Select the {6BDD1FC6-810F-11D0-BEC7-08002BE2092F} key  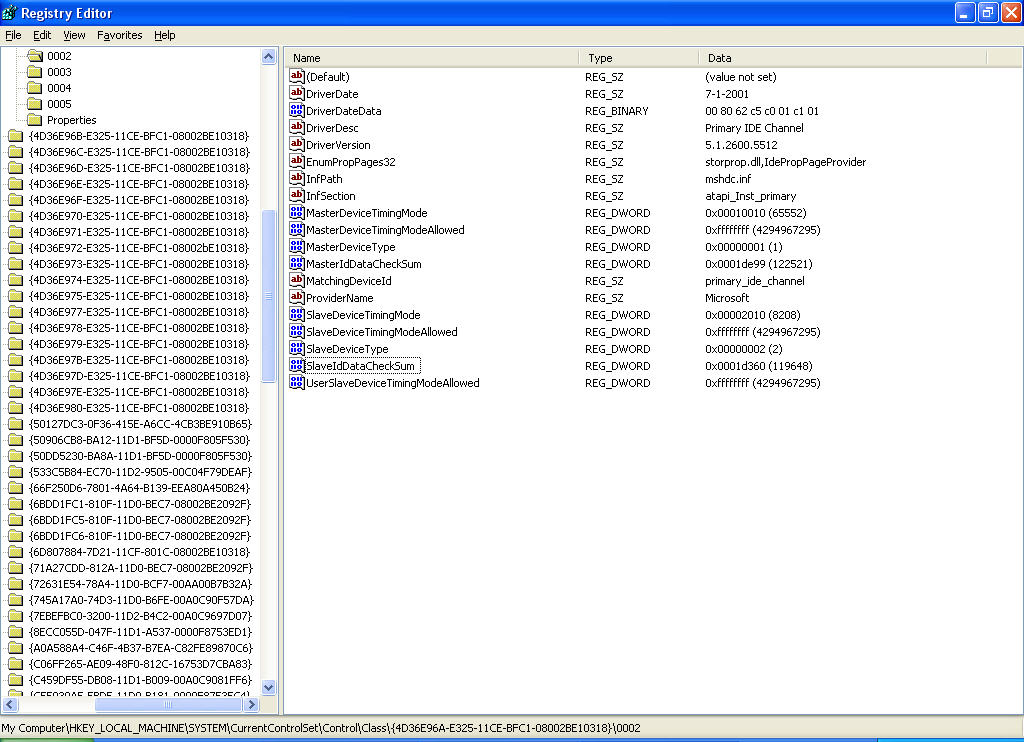pos(140,536)
